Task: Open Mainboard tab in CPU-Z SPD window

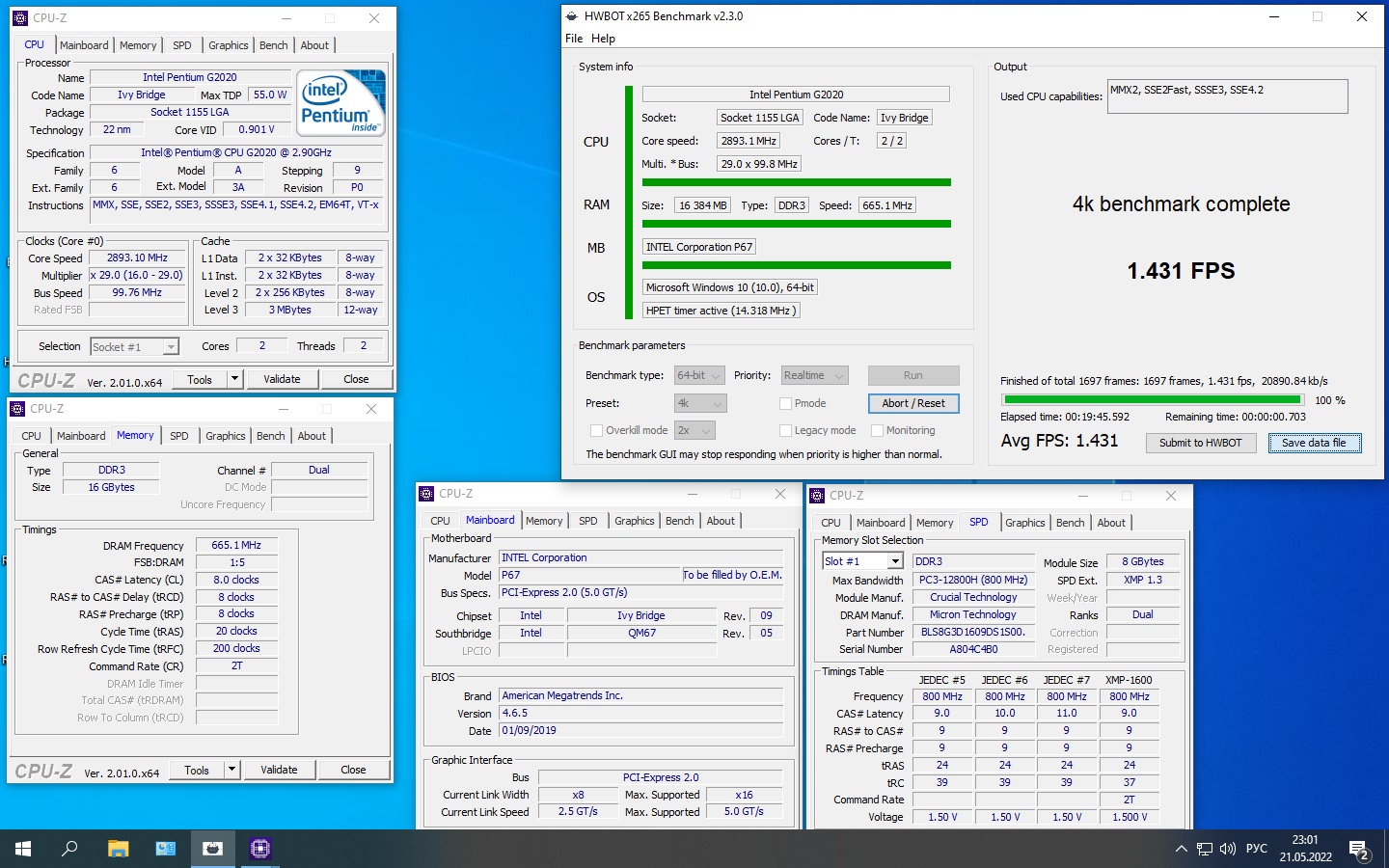Action: coord(881,523)
